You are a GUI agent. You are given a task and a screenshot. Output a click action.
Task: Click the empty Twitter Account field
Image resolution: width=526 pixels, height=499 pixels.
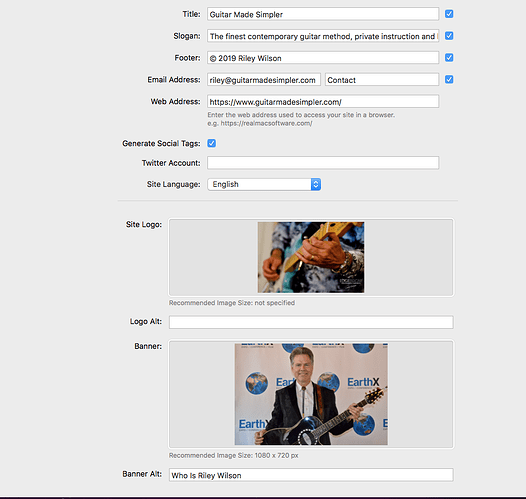tap(323, 163)
